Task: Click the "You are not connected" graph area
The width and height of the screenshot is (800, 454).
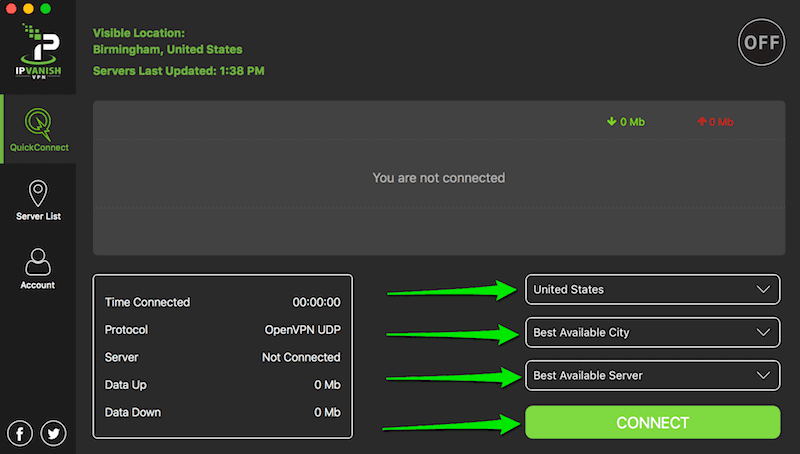Action: (438, 178)
